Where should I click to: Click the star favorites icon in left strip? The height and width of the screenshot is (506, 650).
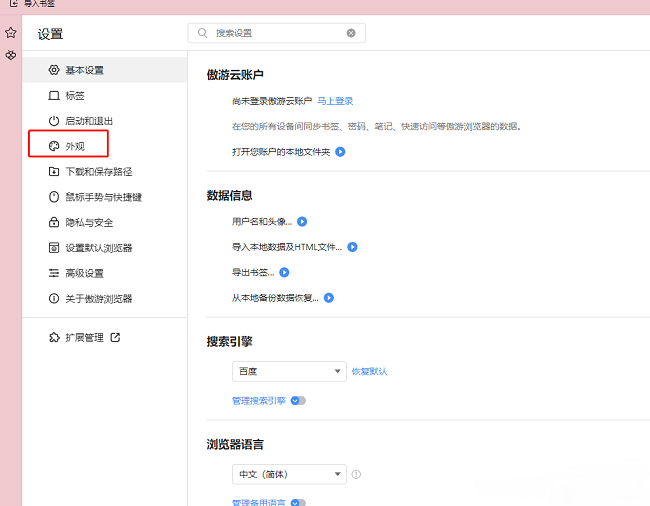tap(11, 33)
